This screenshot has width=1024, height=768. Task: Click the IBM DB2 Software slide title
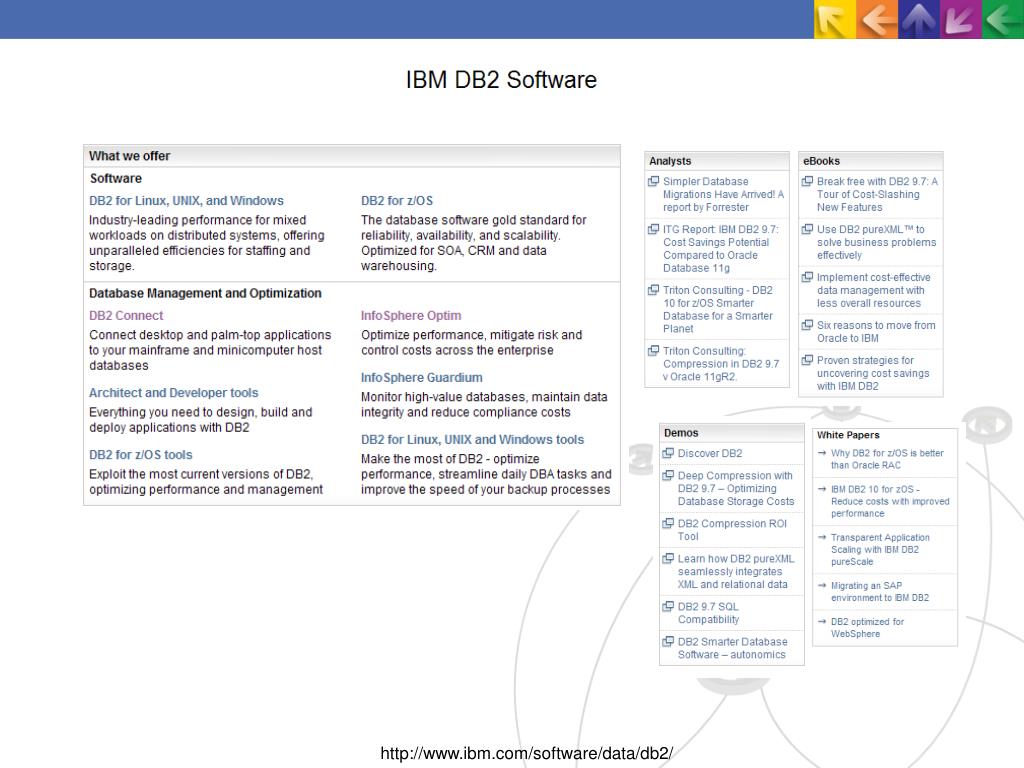click(x=501, y=80)
